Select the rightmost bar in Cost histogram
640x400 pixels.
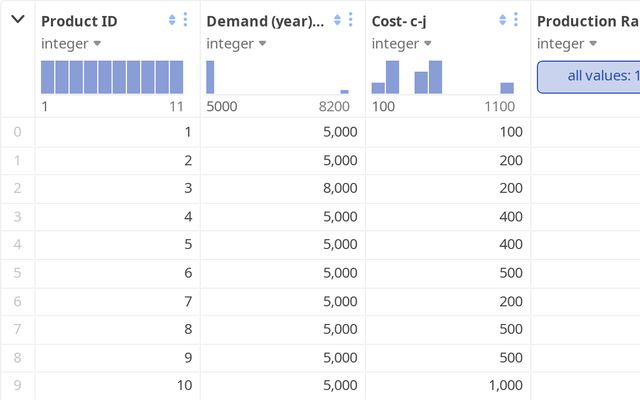tap(507, 88)
